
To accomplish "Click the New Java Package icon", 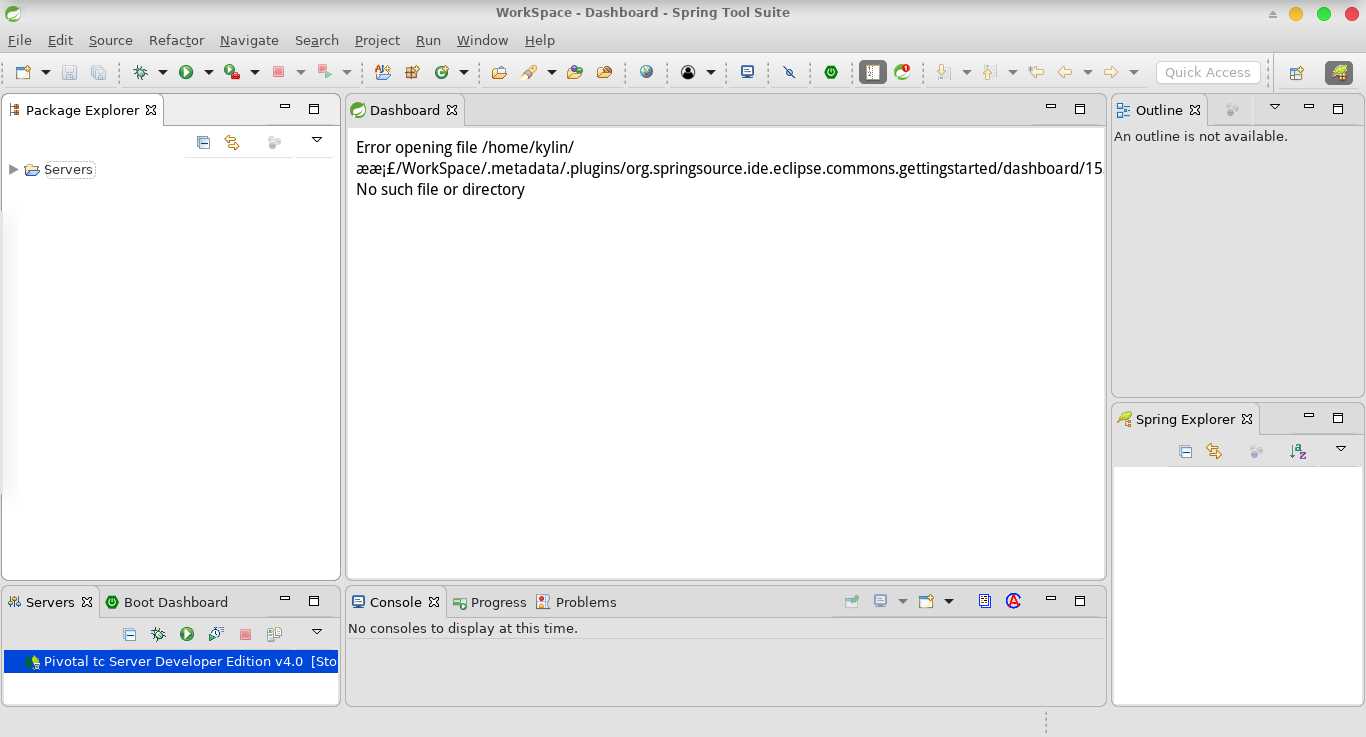I will coord(412,72).
